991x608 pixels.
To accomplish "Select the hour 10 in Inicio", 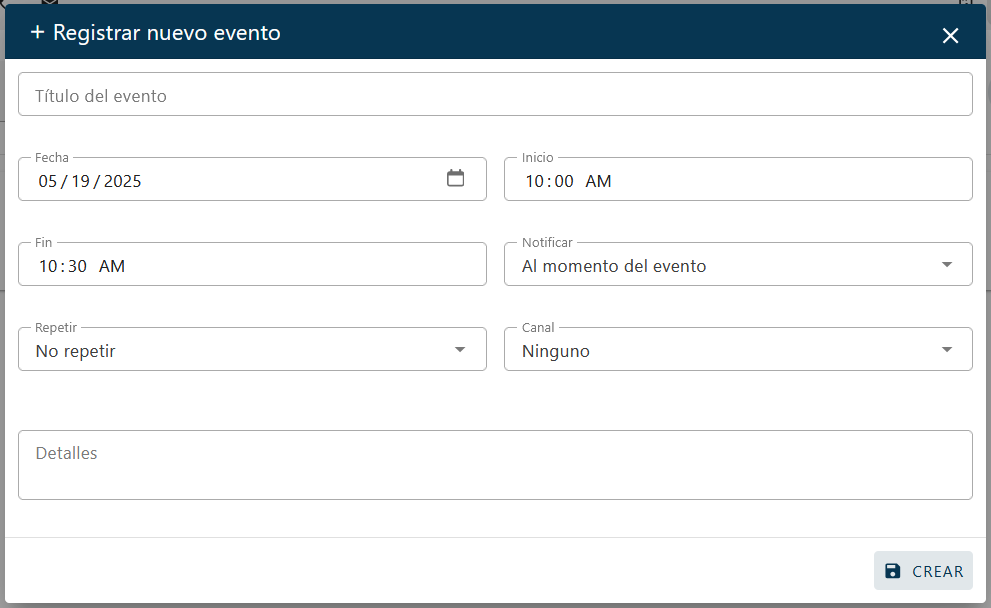I will click(x=535, y=181).
